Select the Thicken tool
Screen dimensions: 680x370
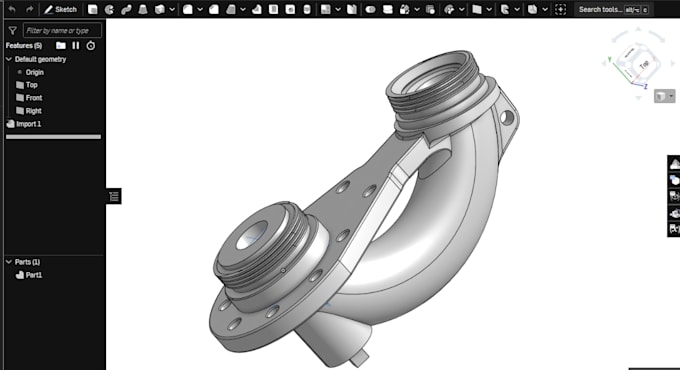tap(160, 9)
